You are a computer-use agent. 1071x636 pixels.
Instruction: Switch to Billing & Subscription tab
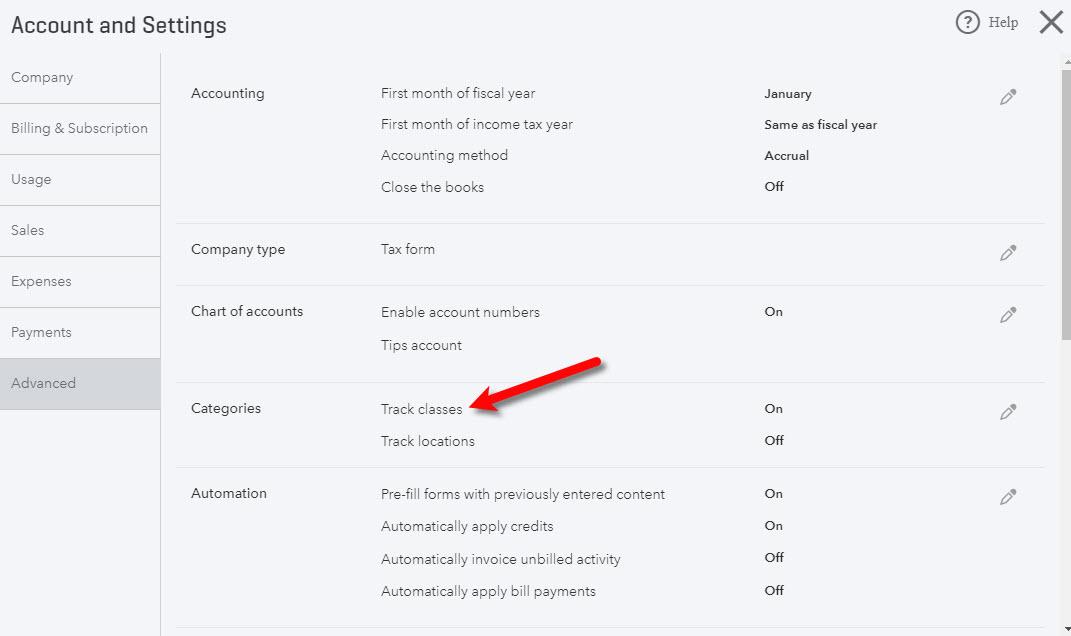point(80,128)
